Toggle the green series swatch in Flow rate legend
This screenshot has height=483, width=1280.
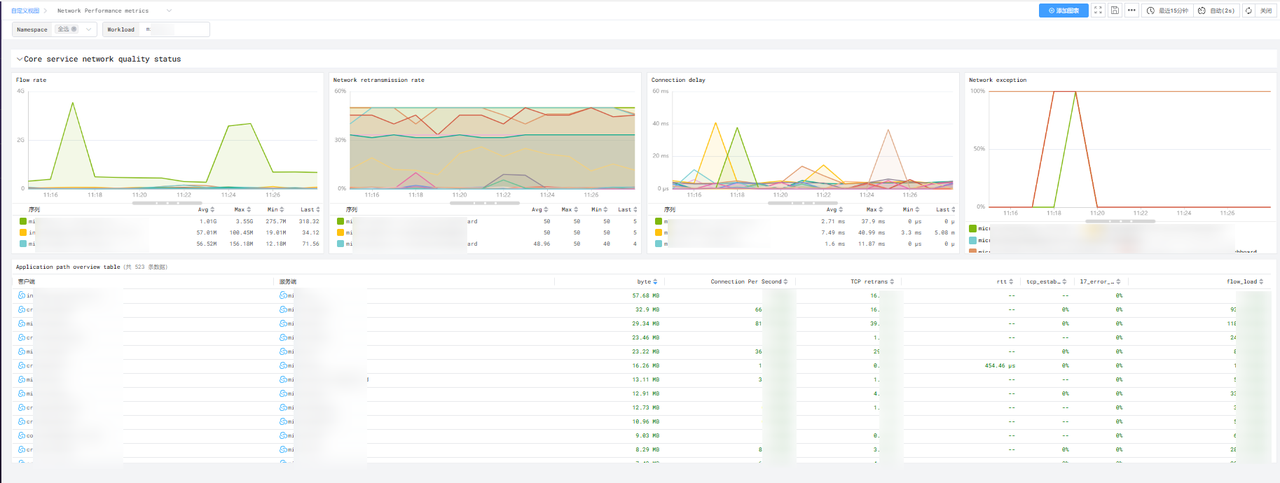click(22, 221)
